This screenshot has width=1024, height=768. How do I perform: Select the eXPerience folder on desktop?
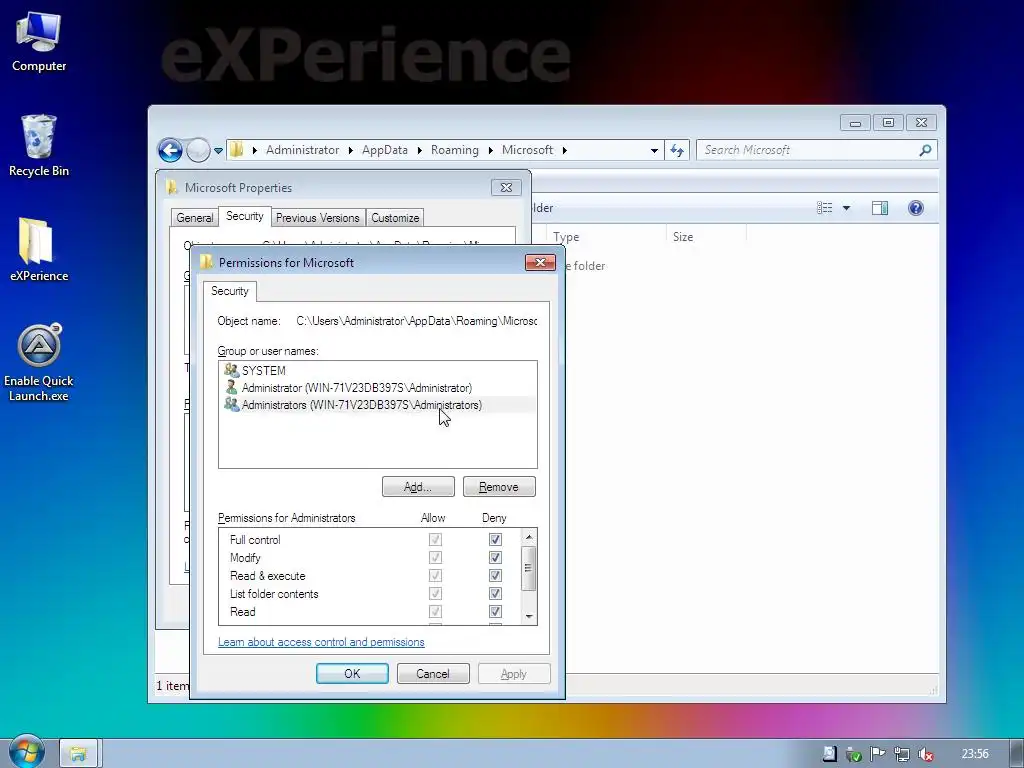pyautogui.click(x=39, y=249)
